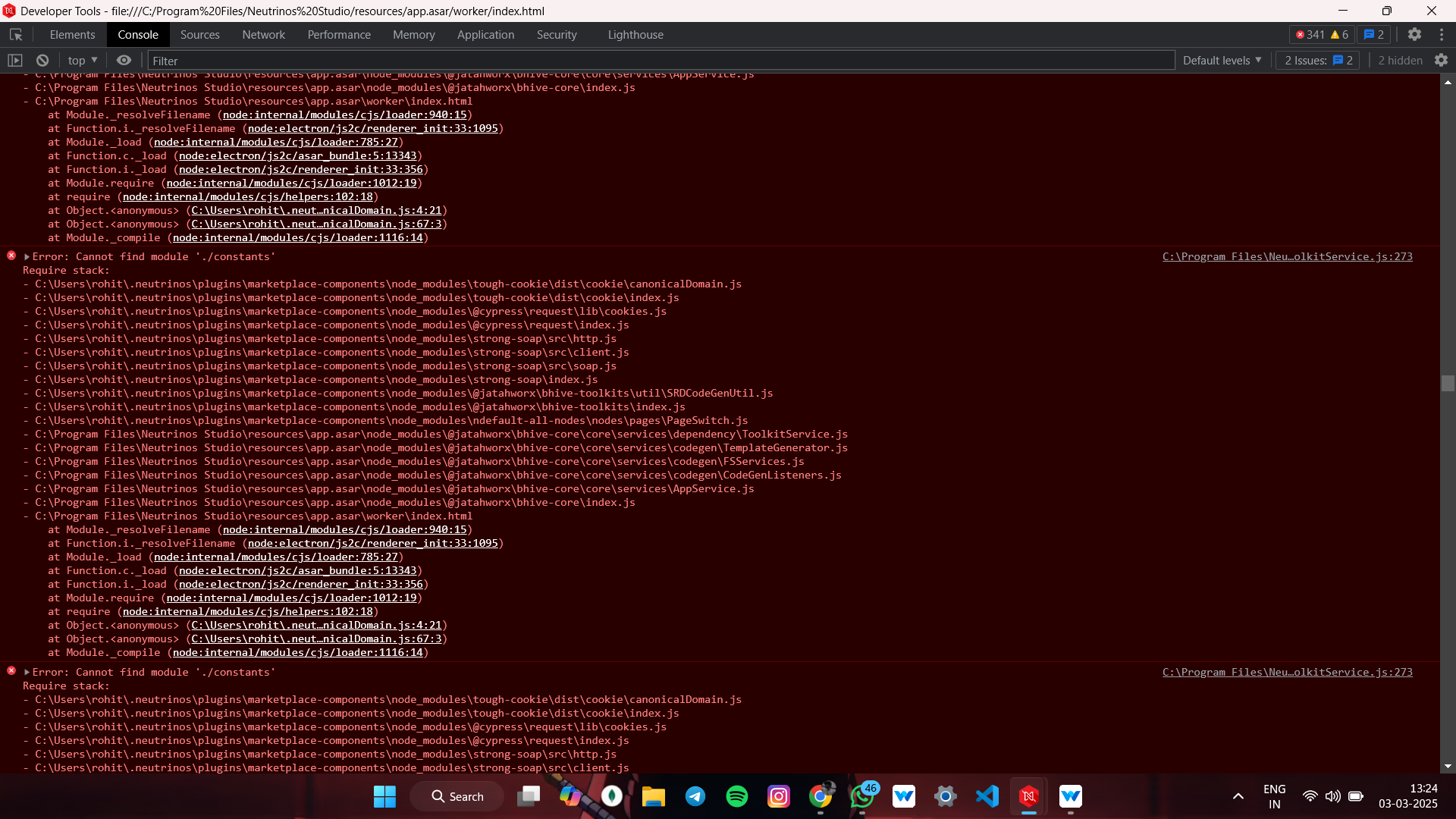Activate the inspect element picker icon
Screen dimensions: 1456x819
[x=16, y=35]
